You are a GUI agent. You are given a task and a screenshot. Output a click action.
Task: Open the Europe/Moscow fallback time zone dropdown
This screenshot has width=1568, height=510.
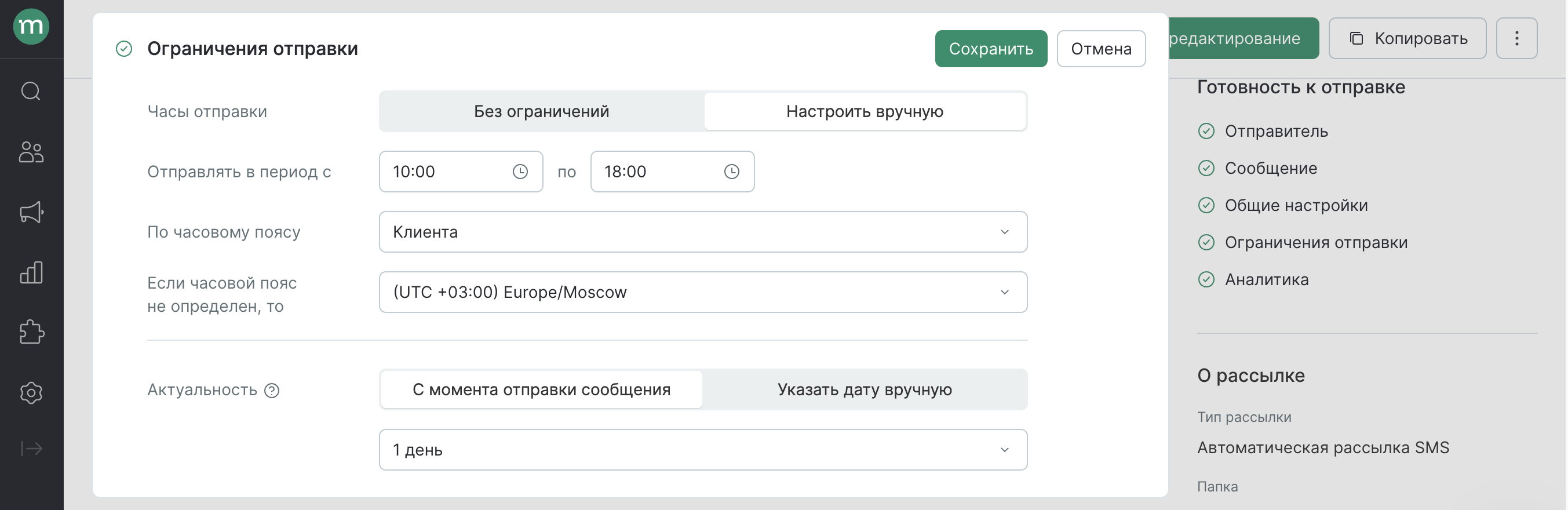click(x=702, y=292)
